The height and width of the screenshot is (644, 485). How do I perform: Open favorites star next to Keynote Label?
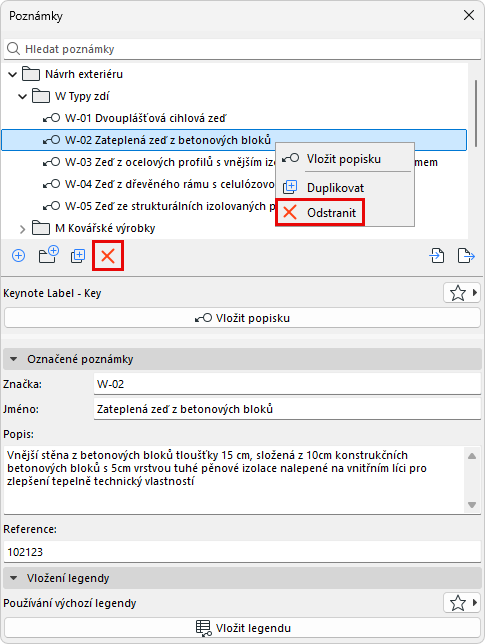[x=462, y=293]
